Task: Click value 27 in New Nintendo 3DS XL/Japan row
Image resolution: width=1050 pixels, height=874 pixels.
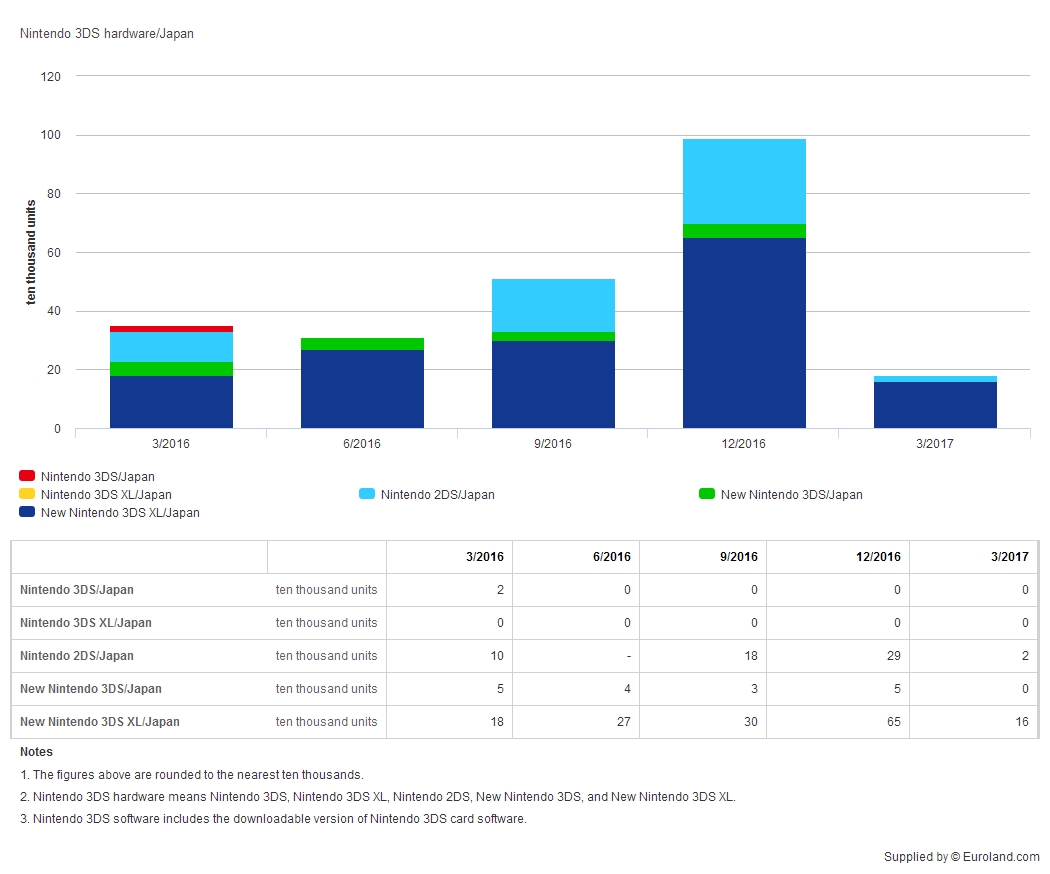Action: point(623,722)
